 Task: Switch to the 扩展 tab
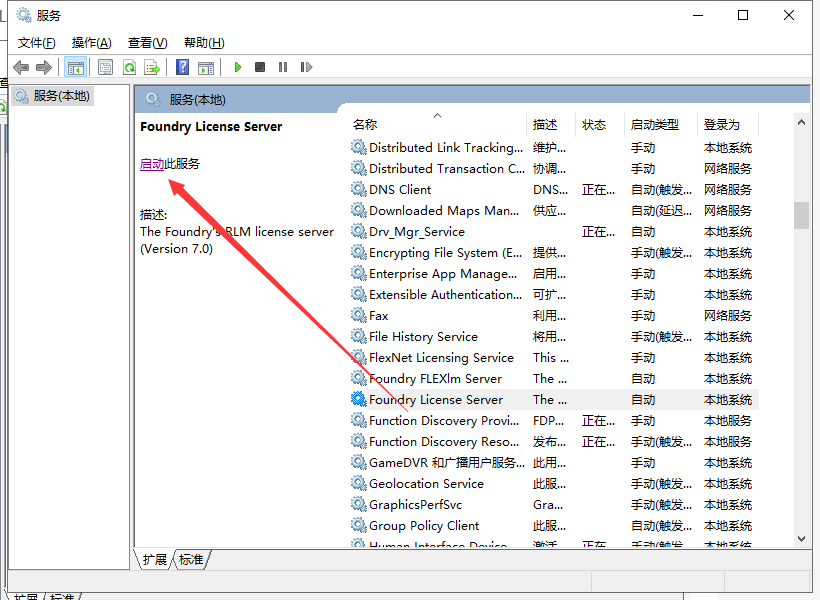point(154,560)
